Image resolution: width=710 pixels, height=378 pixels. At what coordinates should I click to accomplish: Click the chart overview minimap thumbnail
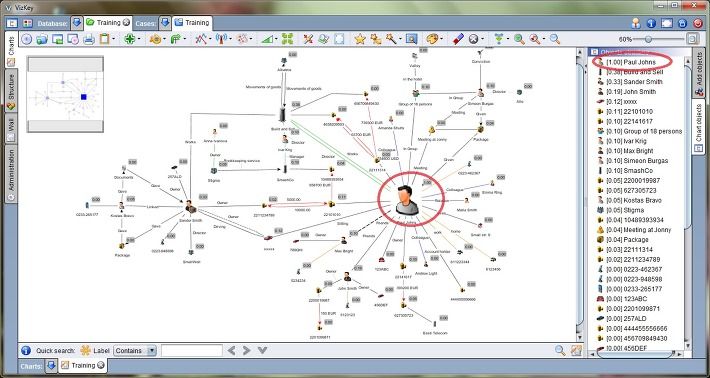(65, 95)
